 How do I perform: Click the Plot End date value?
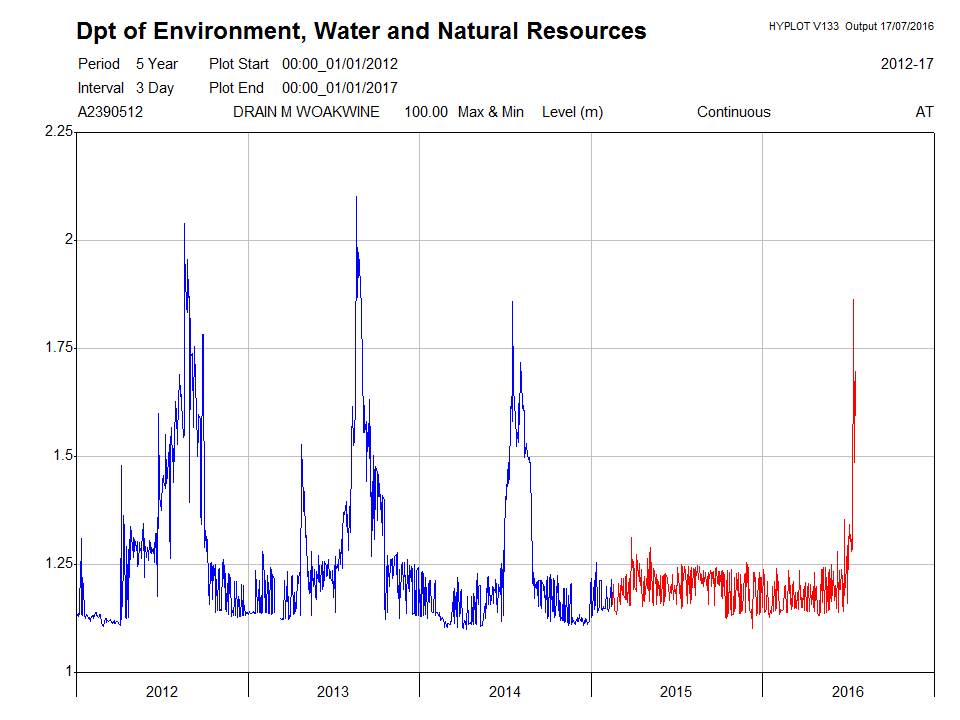pos(340,88)
